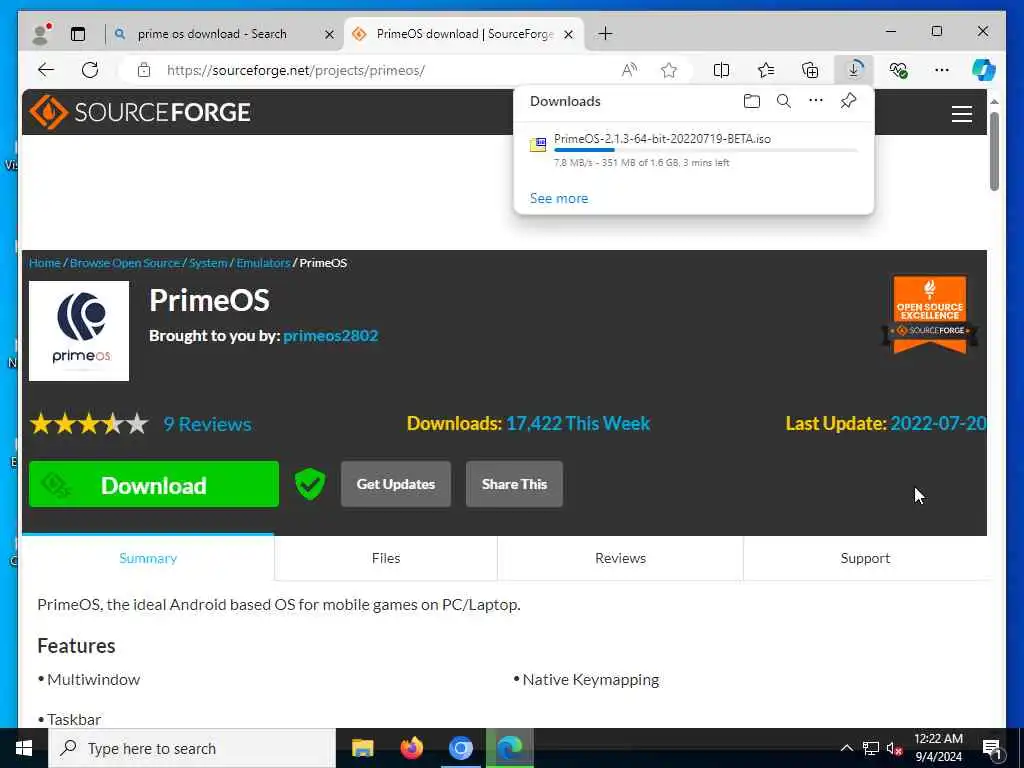Viewport: 1024px width, 768px height.
Task: Click Browse Open Source breadcrumb
Action: (x=125, y=263)
